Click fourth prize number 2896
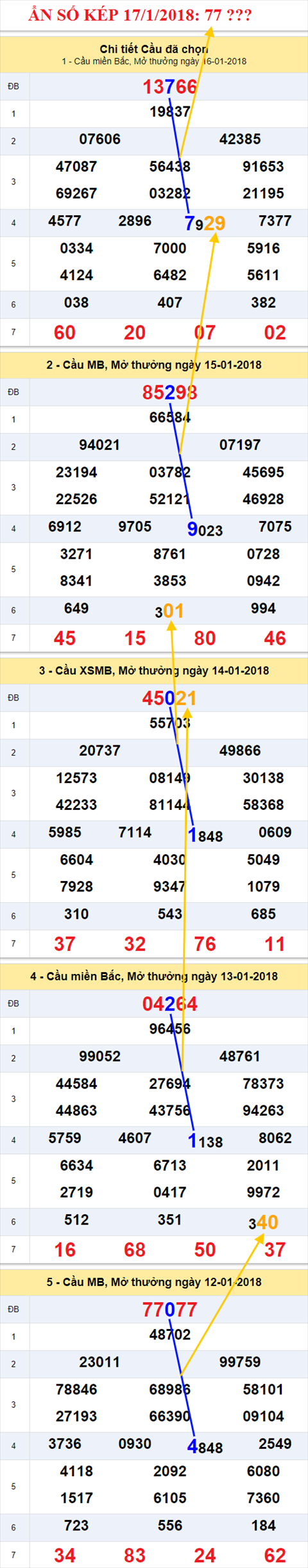Image resolution: width=308 pixels, height=1568 pixels. [x=135, y=221]
